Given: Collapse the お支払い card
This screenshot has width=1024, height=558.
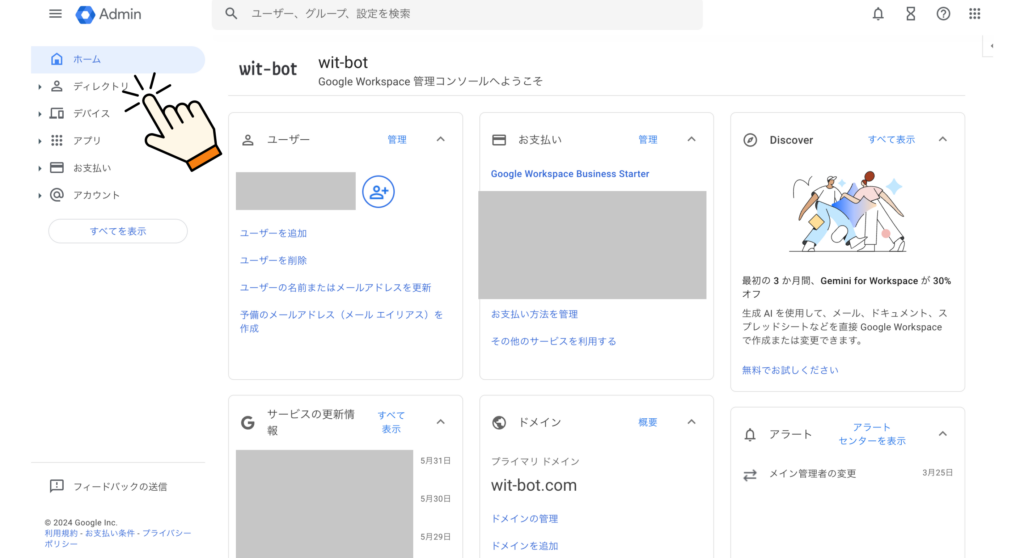Looking at the screenshot, I should 691,140.
